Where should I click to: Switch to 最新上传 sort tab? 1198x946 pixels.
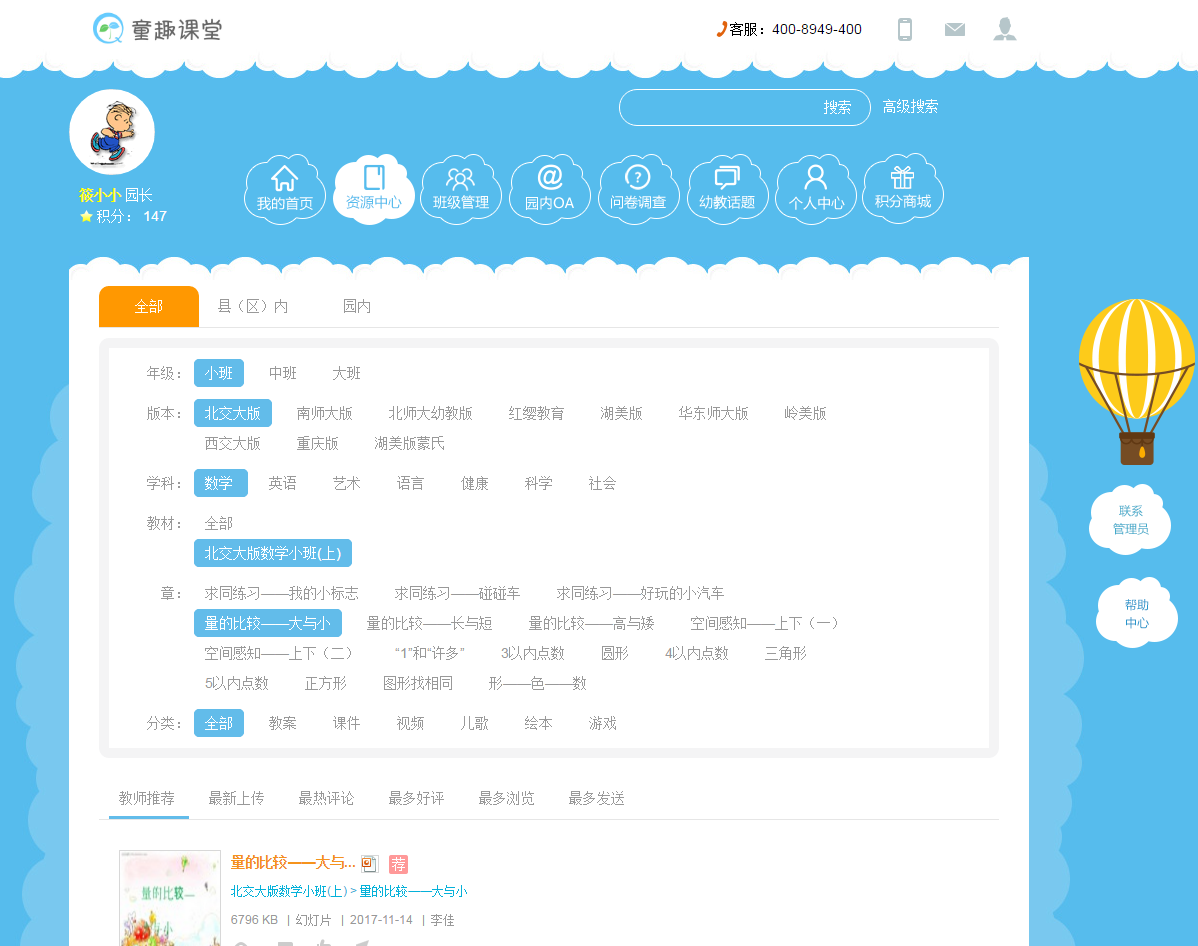(236, 798)
